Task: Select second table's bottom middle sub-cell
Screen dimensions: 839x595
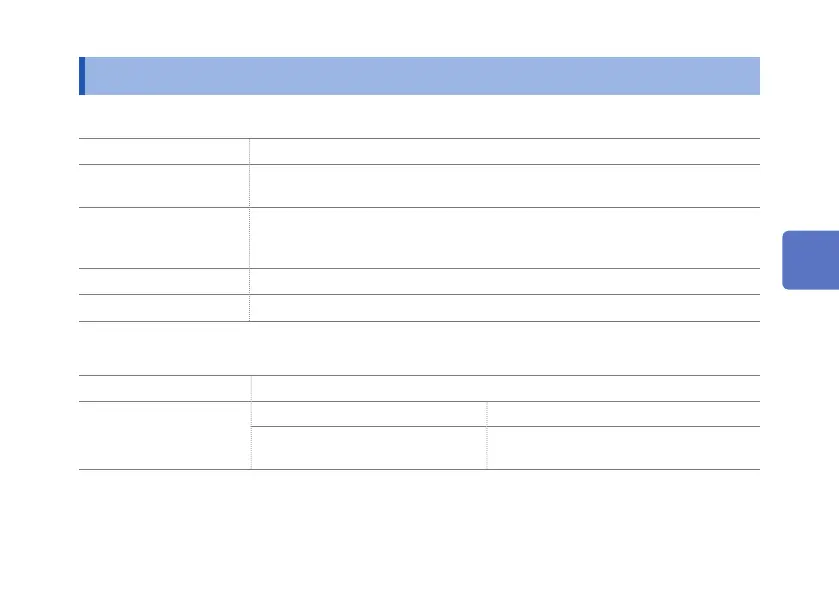Action: pos(368,448)
